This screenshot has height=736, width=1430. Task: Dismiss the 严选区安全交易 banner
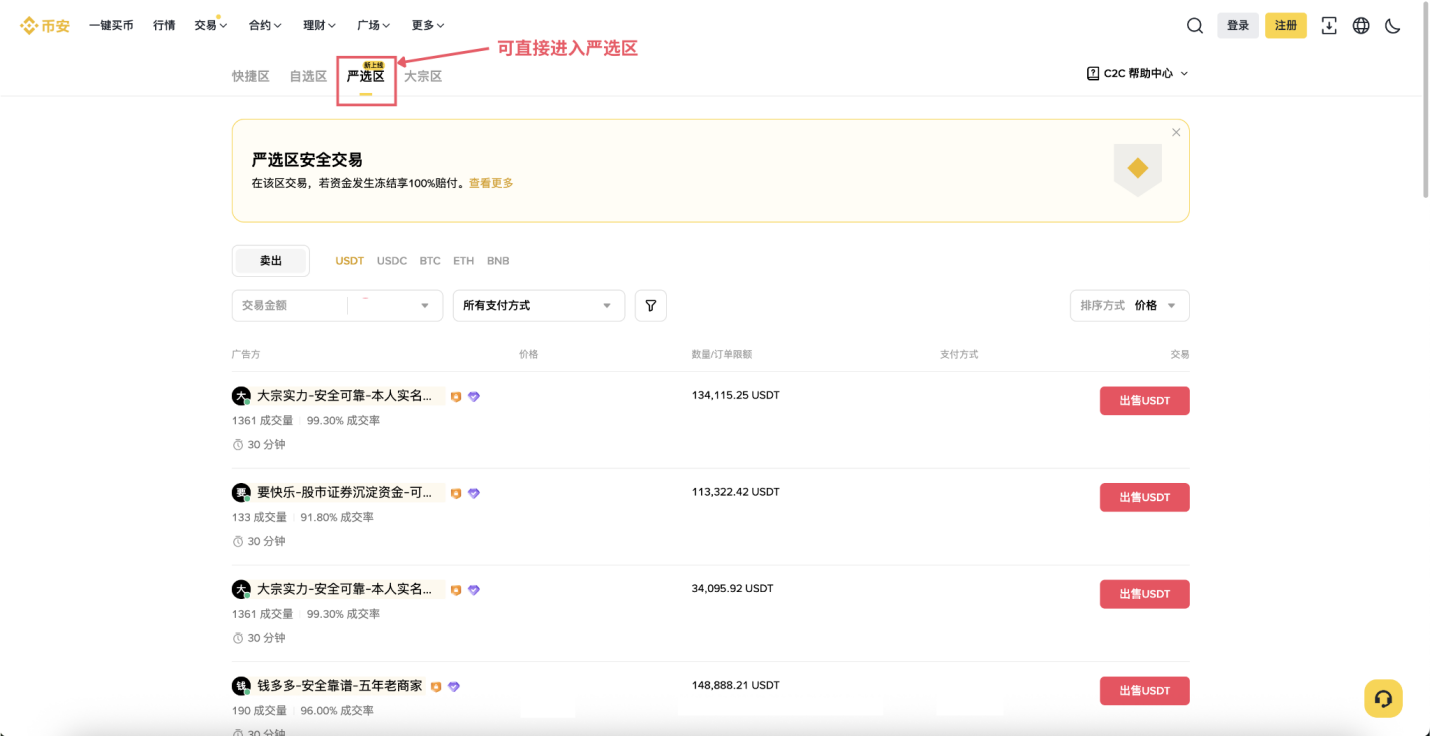coord(1176,131)
